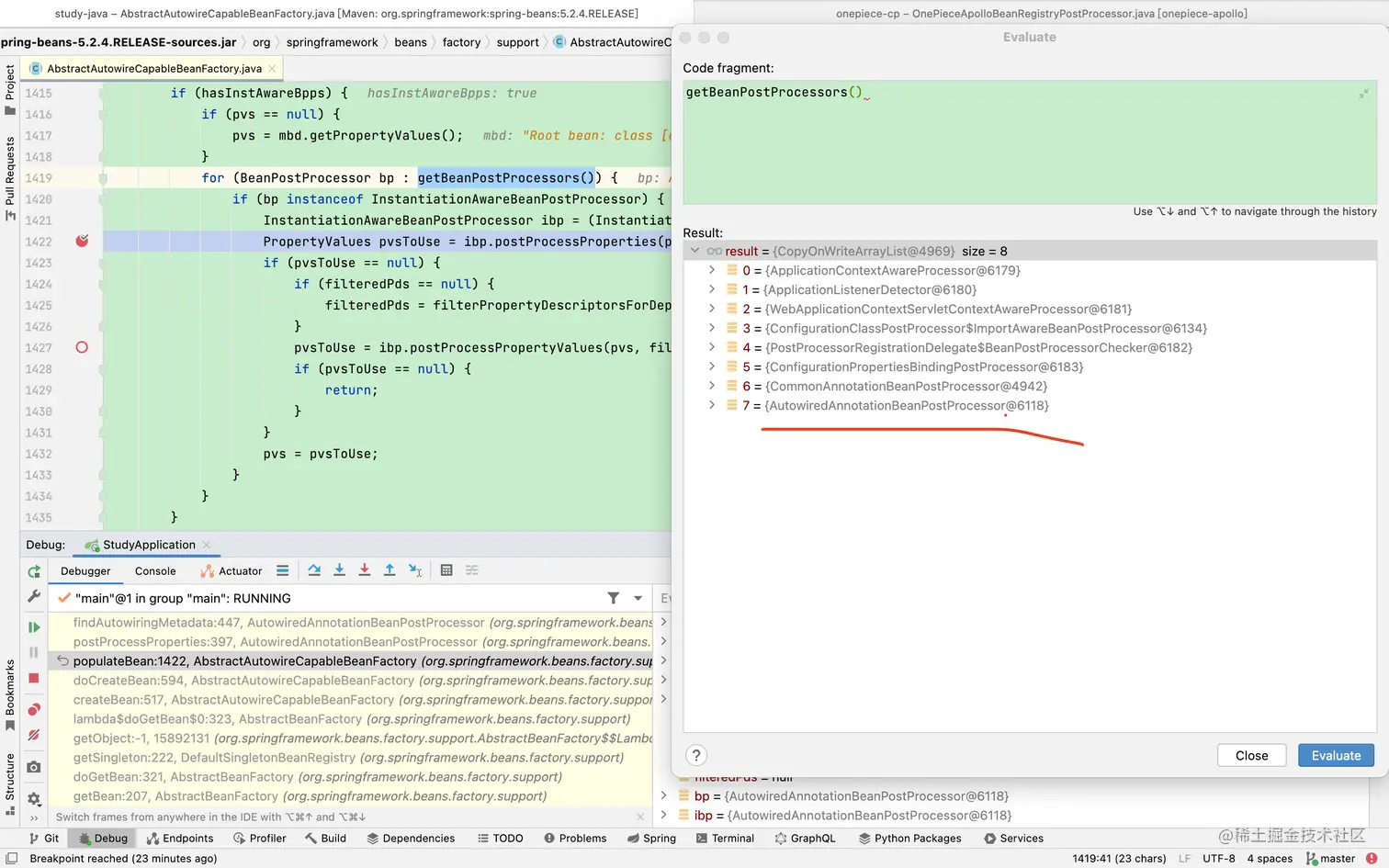Open Git tool window
Viewport: 1389px width, 868px height.
pyautogui.click(x=44, y=838)
